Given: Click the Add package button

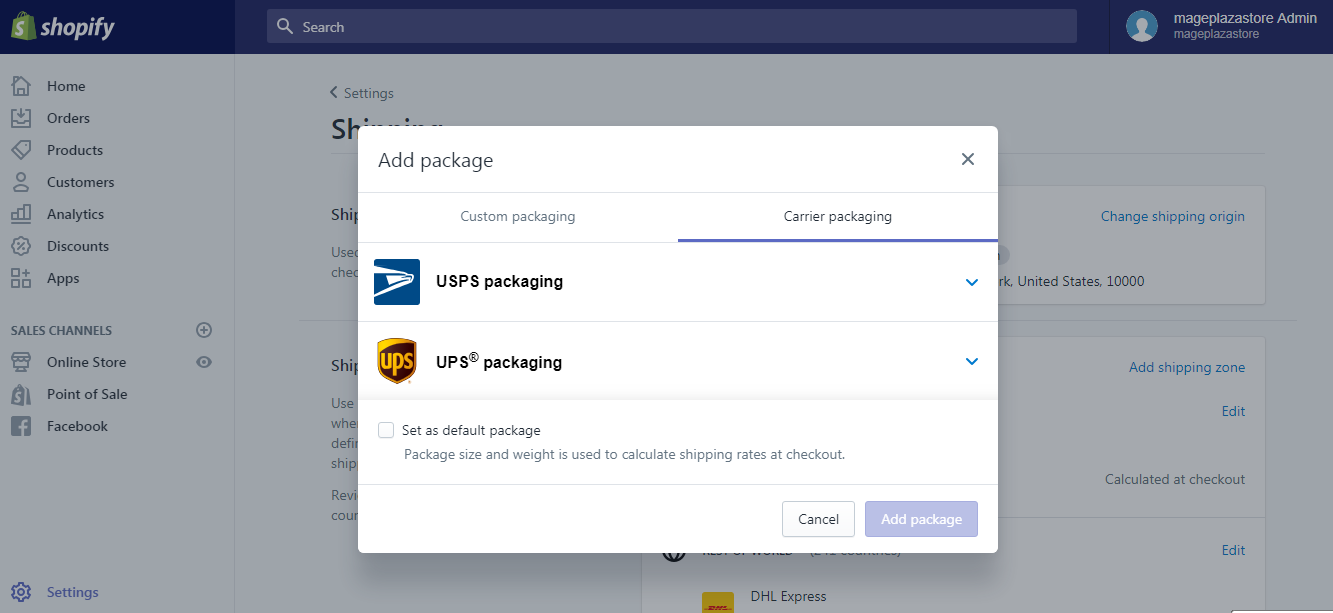Looking at the screenshot, I should click(921, 519).
